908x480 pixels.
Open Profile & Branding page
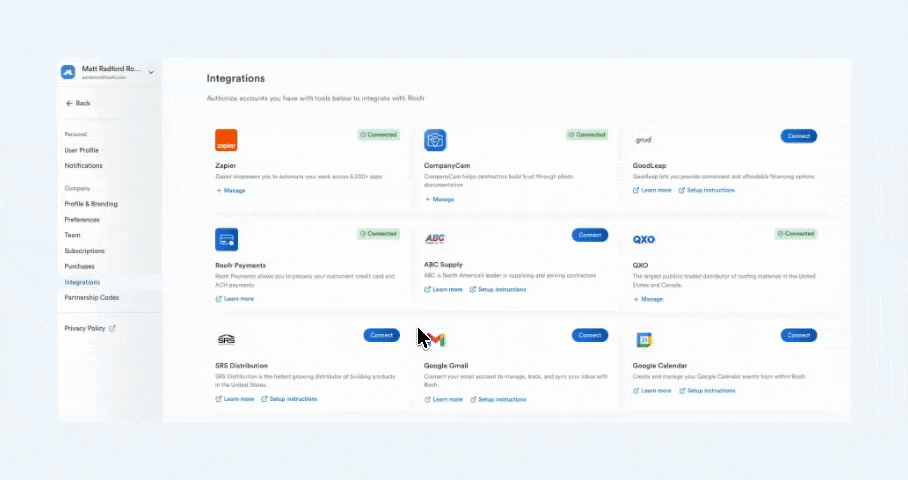click(91, 204)
